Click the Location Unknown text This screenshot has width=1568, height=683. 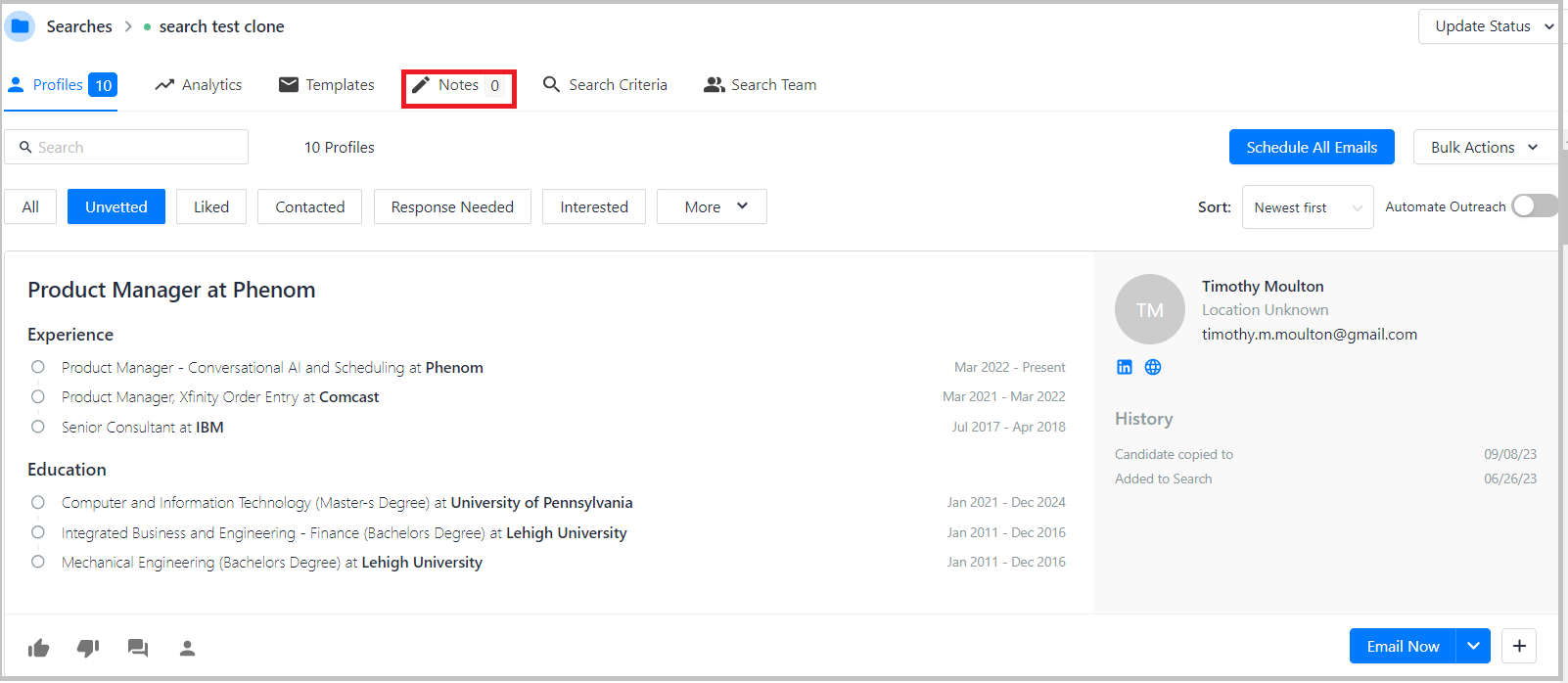(1266, 309)
